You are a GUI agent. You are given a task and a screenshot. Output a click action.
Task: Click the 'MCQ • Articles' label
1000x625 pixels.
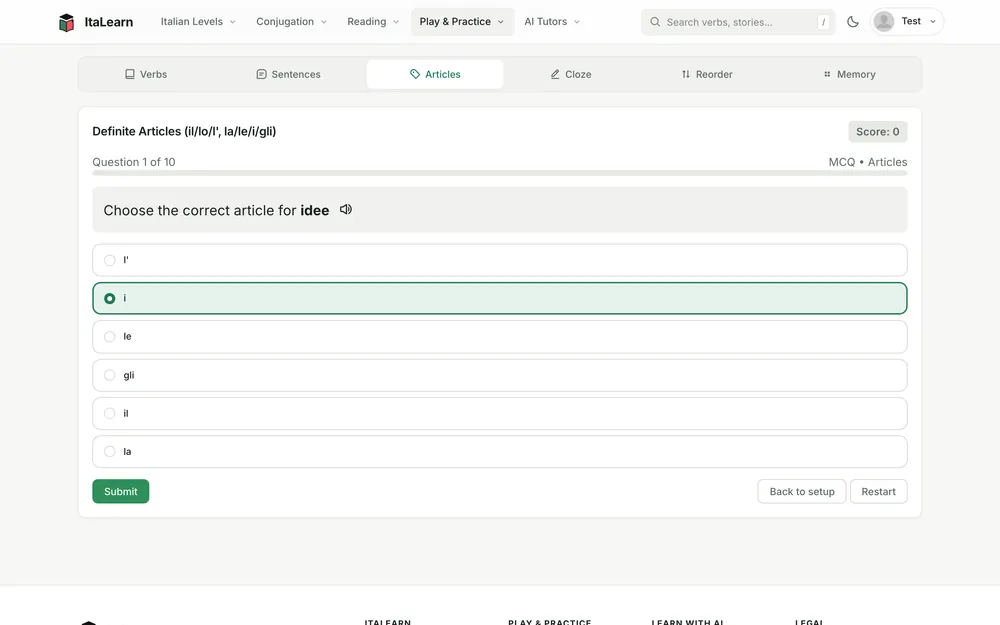[x=867, y=162]
